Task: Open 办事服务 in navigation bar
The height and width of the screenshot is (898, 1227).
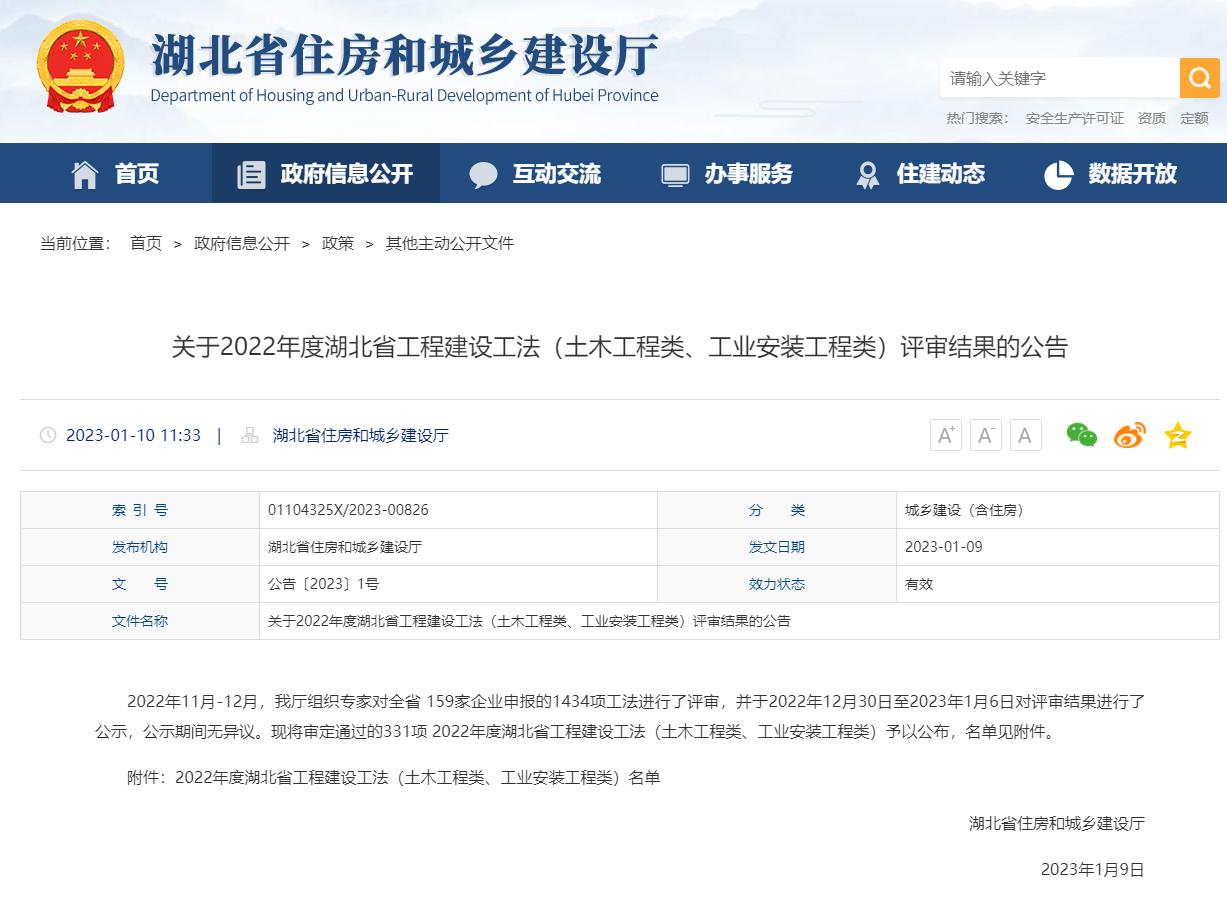Action: 727,174
